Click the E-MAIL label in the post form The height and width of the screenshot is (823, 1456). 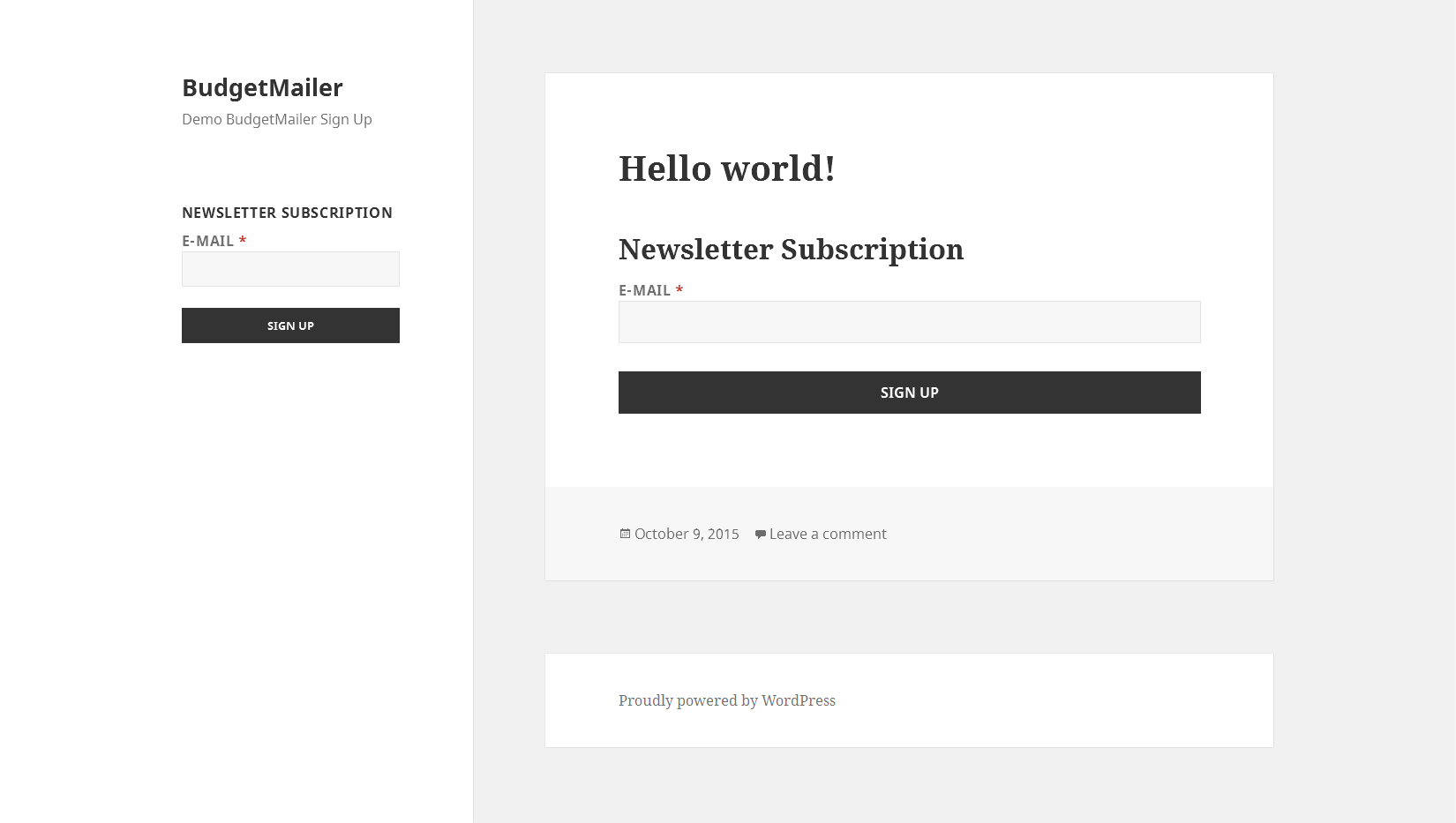tap(644, 290)
